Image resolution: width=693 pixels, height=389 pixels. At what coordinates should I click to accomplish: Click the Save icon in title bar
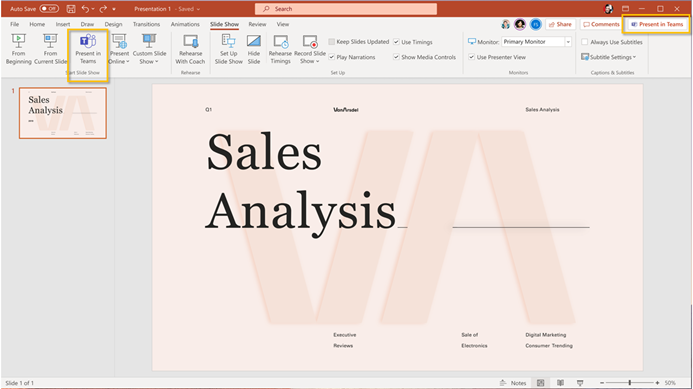point(71,9)
